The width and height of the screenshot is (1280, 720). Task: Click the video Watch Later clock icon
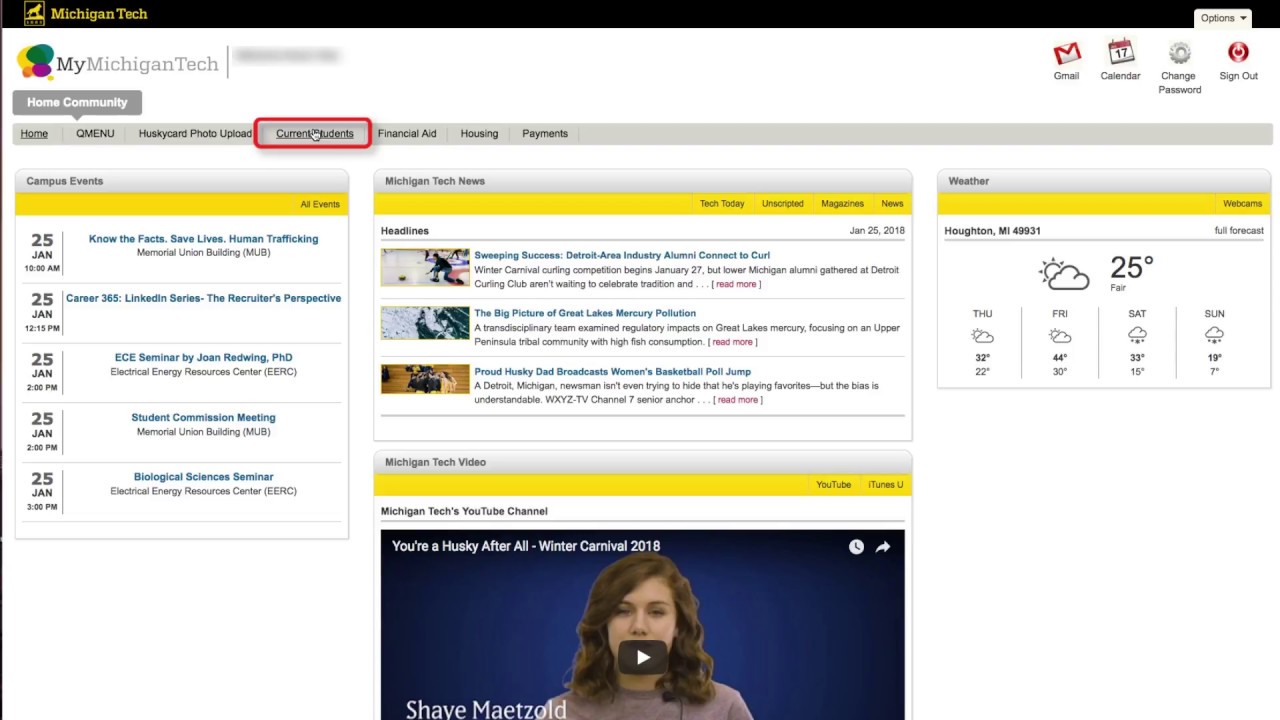point(856,547)
